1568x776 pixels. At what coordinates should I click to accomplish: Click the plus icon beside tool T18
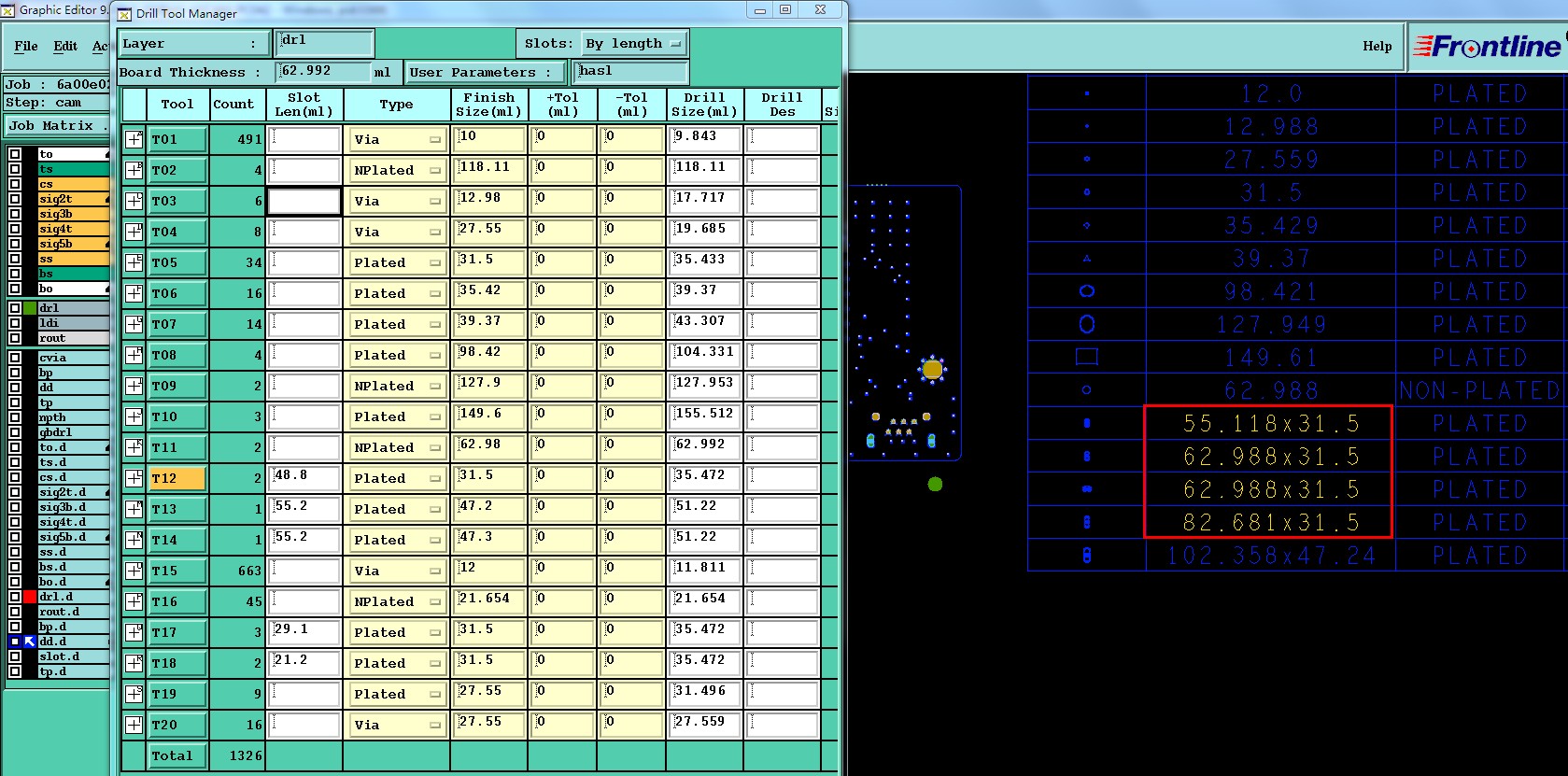[134, 663]
